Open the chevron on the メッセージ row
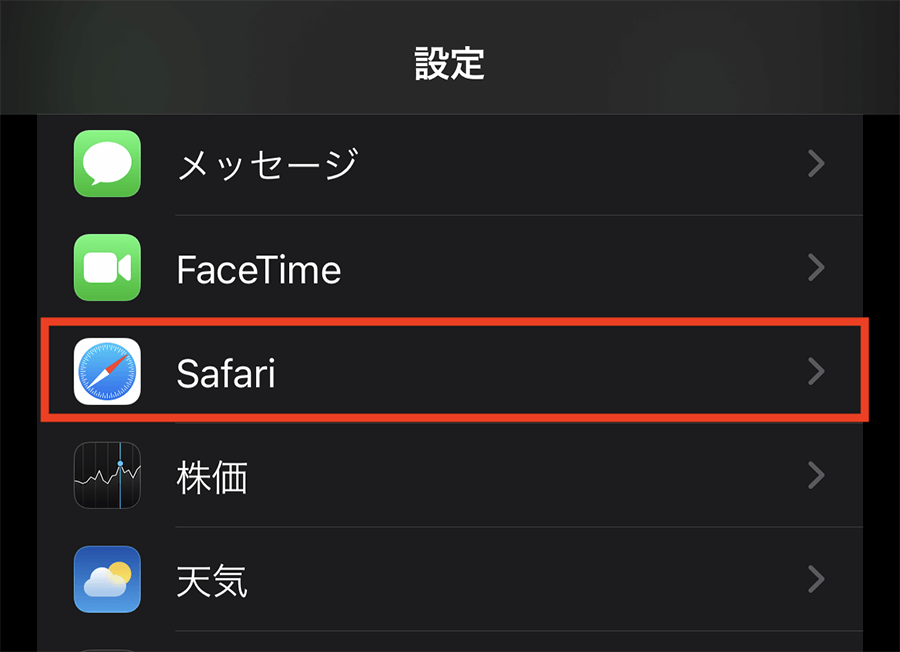Screen dimensions: 900x652 816,163
